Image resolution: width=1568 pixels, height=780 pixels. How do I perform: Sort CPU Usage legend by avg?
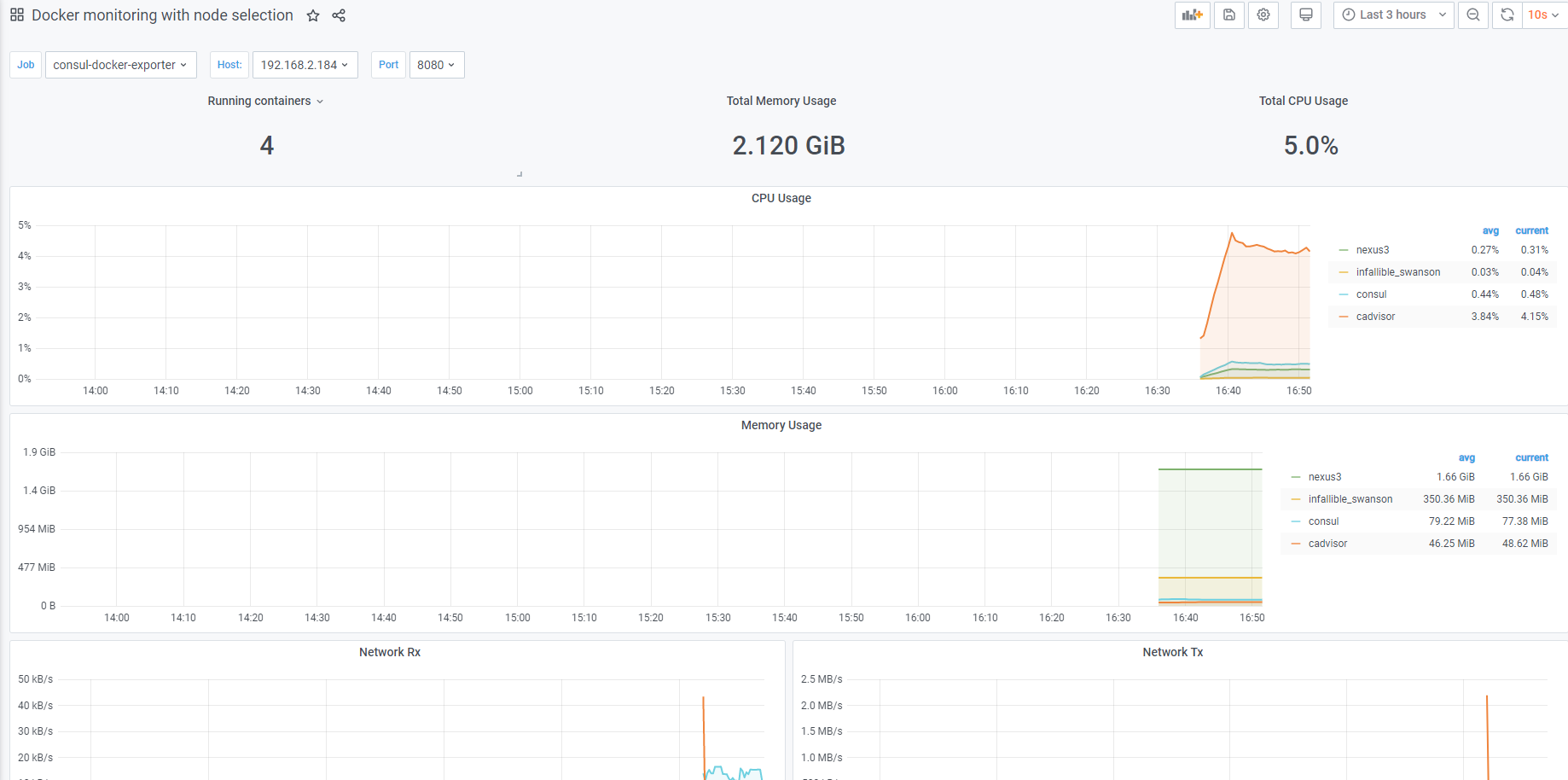pyautogui.click(x=1490, y=230)
